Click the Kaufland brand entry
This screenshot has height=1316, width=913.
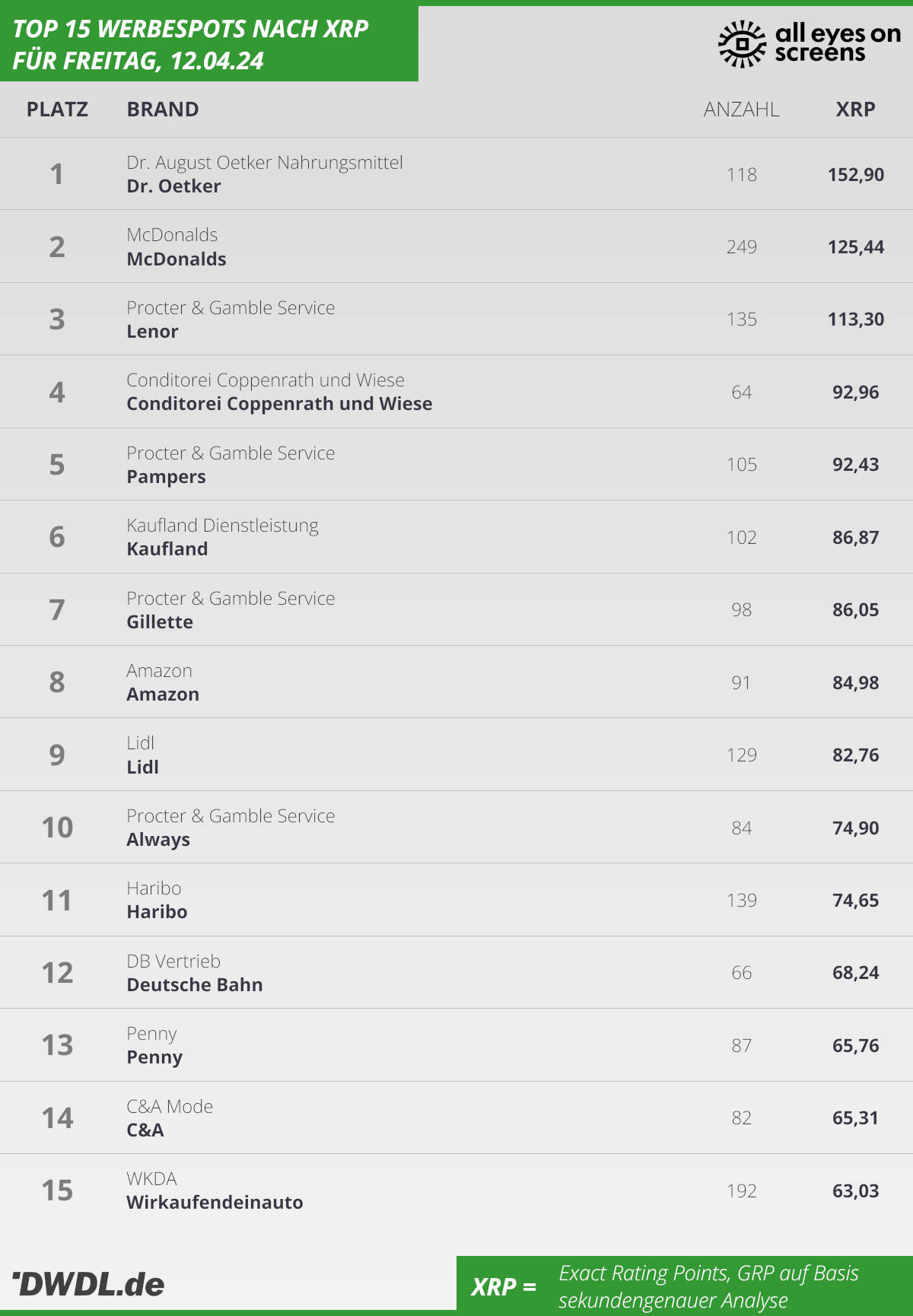167,549
